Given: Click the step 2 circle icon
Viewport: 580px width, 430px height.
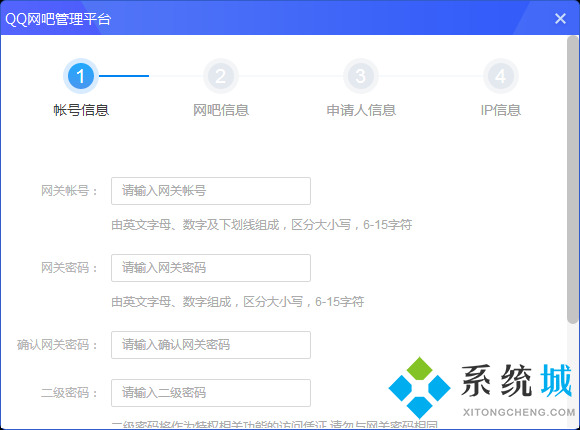Looking at the screenshot, I should point(221,76).
